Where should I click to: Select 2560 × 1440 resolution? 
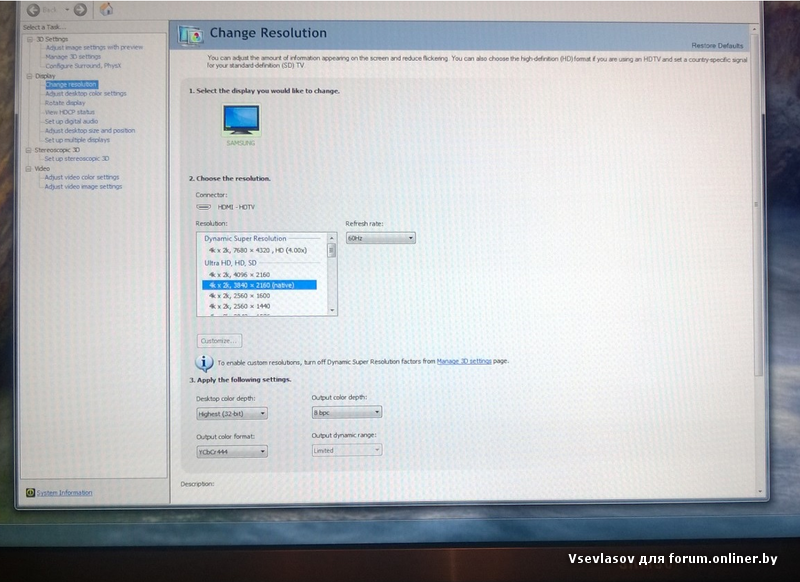coord(239,307)
